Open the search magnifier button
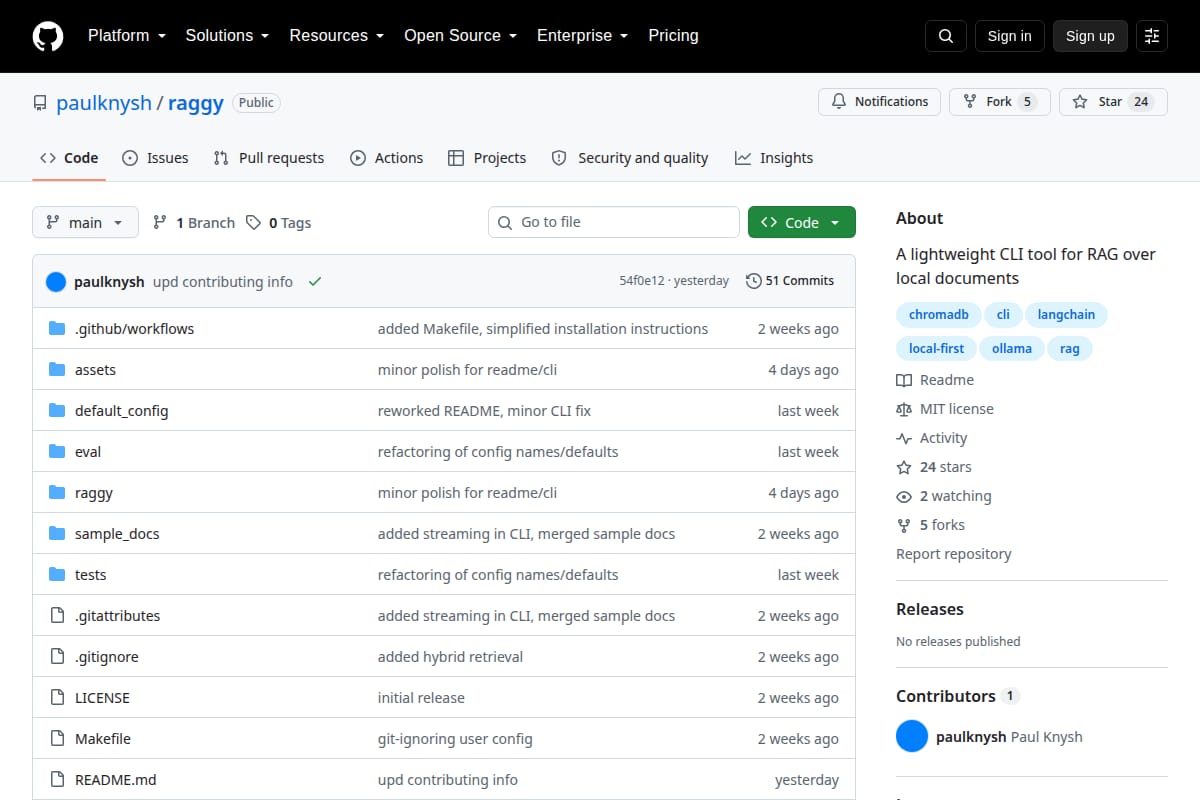This screenshot has height=800, width=1200. [x=946, y=36]
